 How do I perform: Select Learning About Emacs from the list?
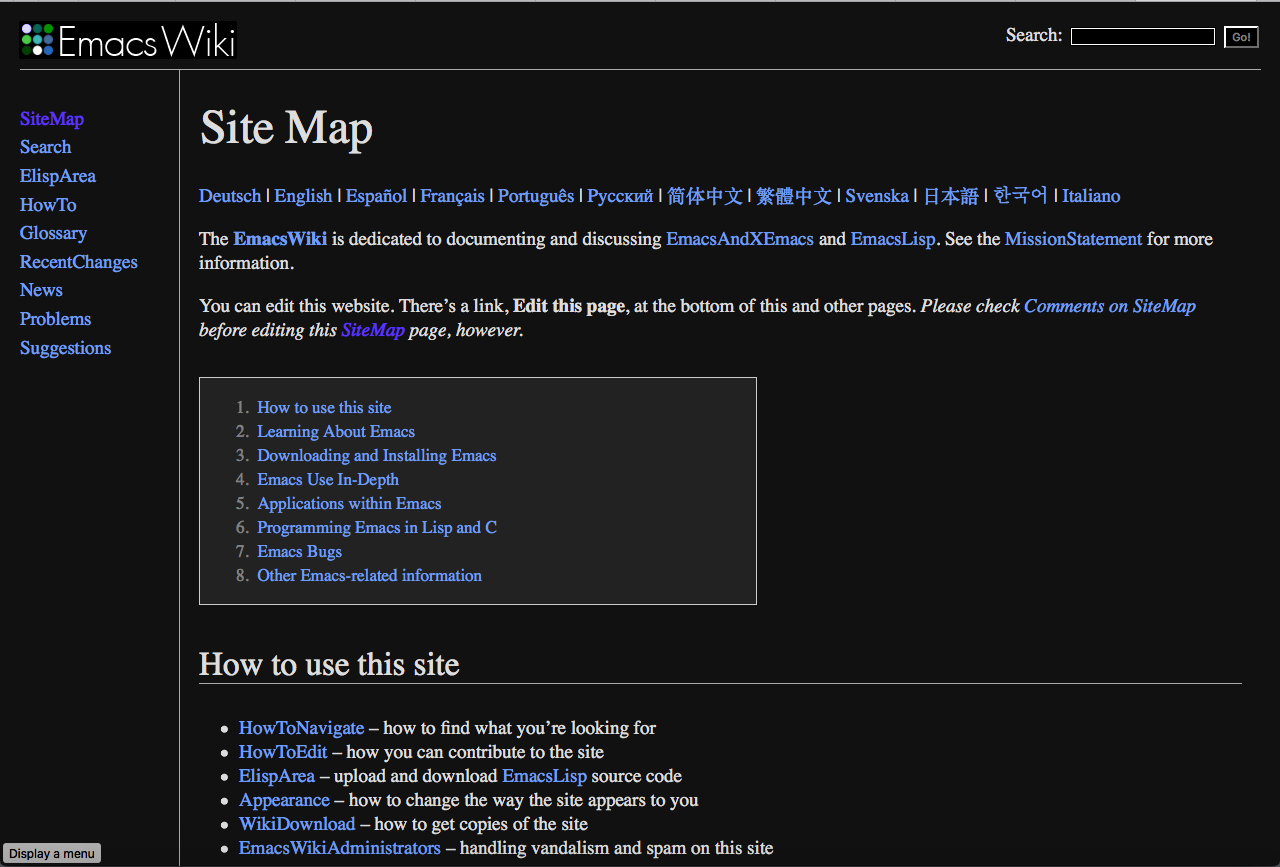(x=336, y=431)
